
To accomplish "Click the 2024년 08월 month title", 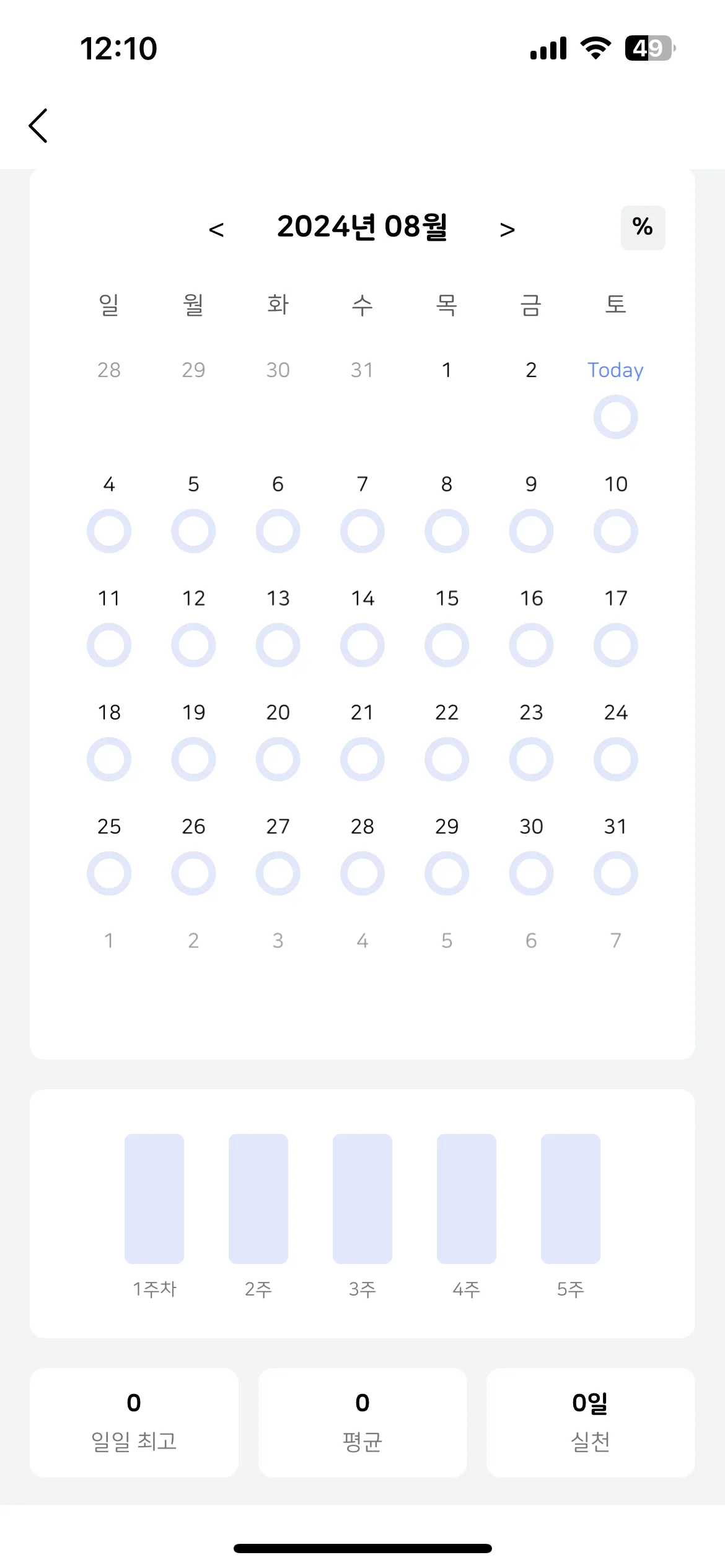I will click(x=362, y=227).
